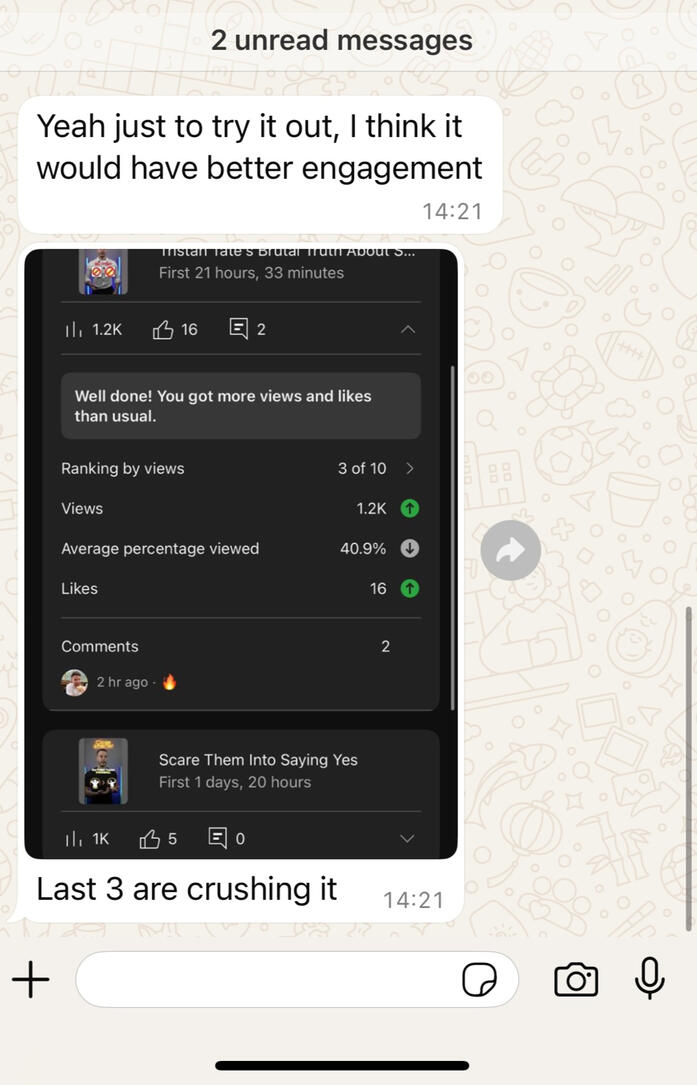
Task: Tap the Scare Them Into Saying Yes thumbnail
Action: [x=103, y=771]
